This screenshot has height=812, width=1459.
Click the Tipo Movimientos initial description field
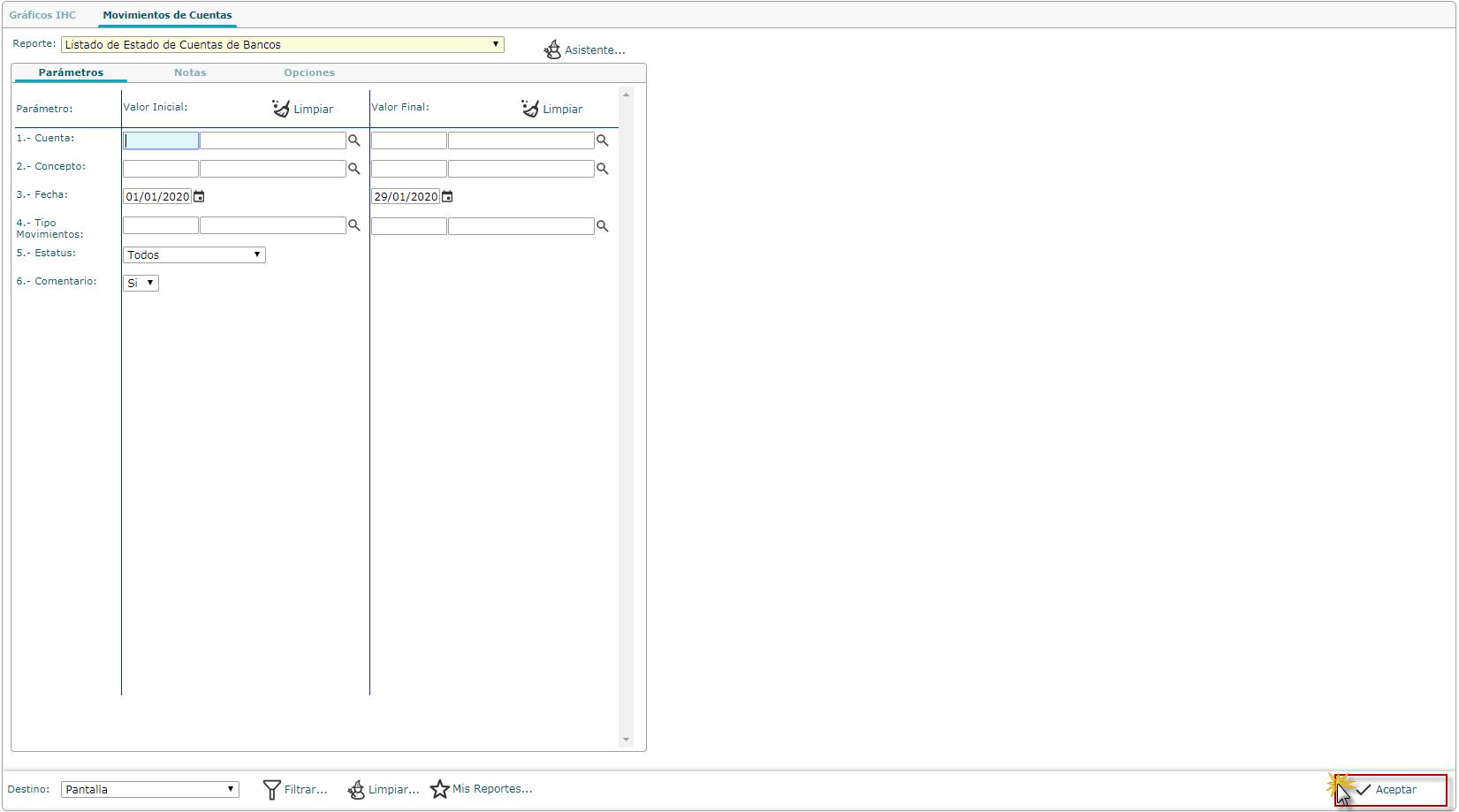(x=273, y=226)
